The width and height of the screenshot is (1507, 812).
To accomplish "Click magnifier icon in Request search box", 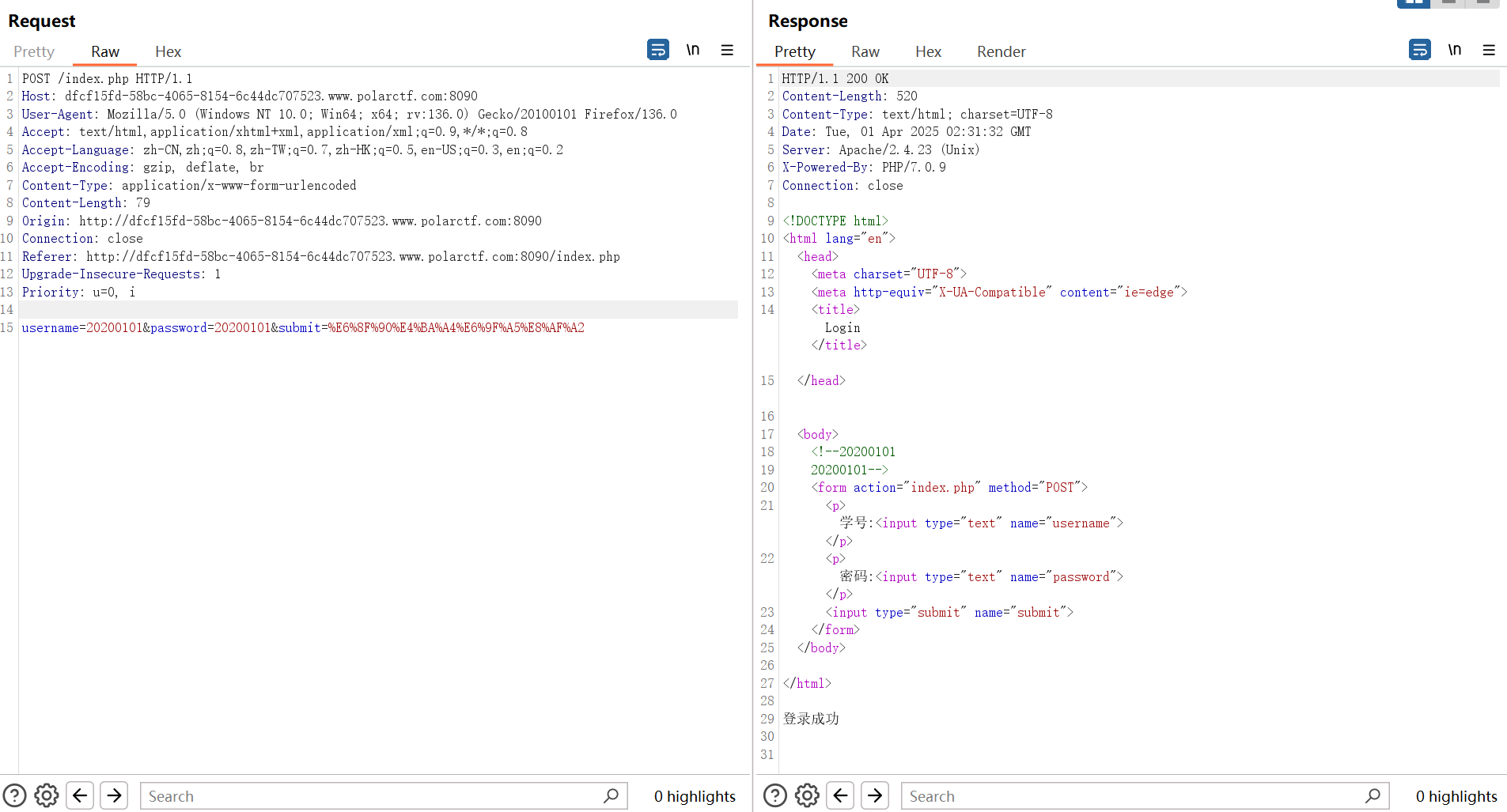I will pyautogui.click(x=611, y=795).
